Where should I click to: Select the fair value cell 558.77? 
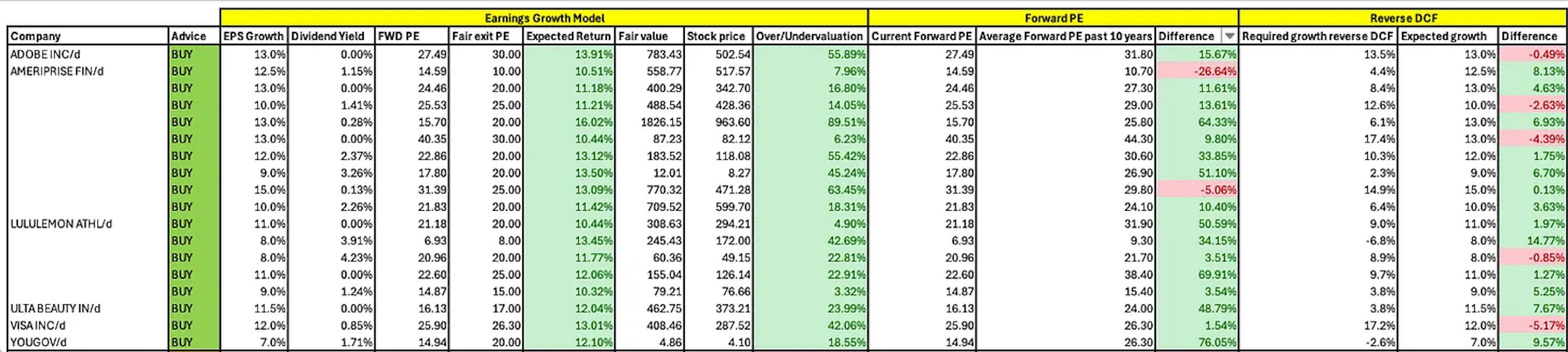pyautogui.click(x=650, y=71)
